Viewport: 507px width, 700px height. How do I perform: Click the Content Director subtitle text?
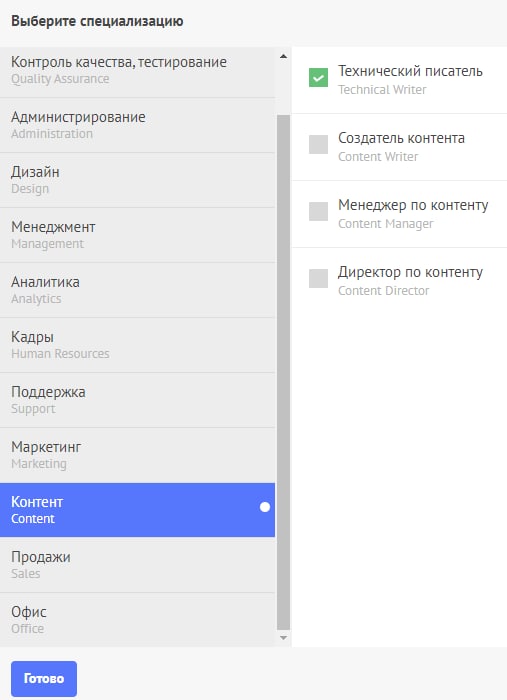pyautogui.click(x=383, y=291)
